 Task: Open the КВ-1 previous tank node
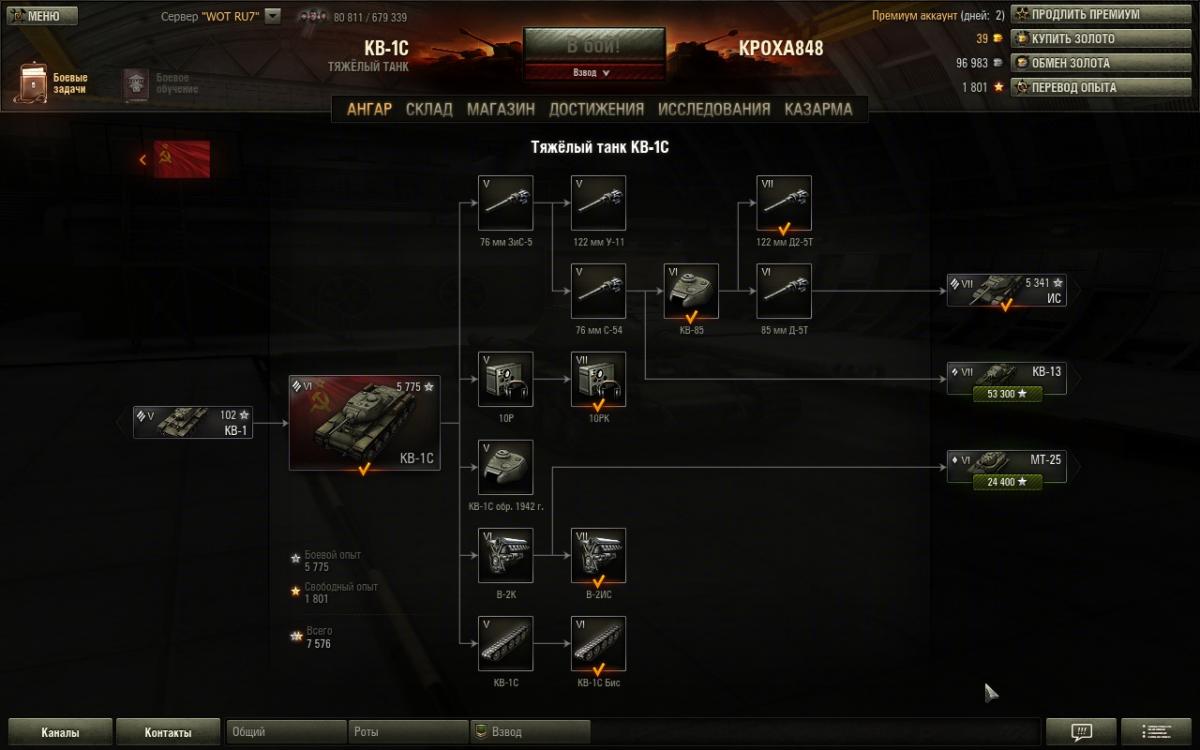coord(193,422)
